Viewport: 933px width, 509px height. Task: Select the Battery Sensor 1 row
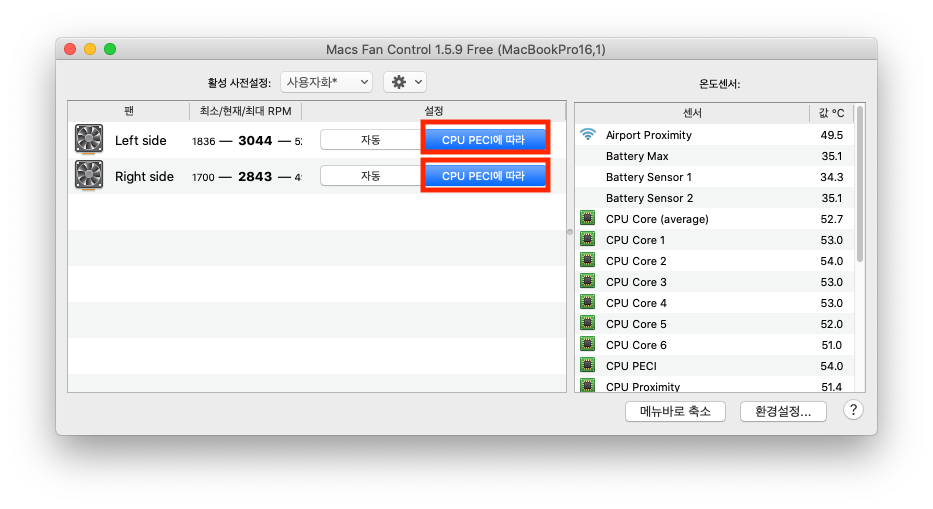point(715,177)
